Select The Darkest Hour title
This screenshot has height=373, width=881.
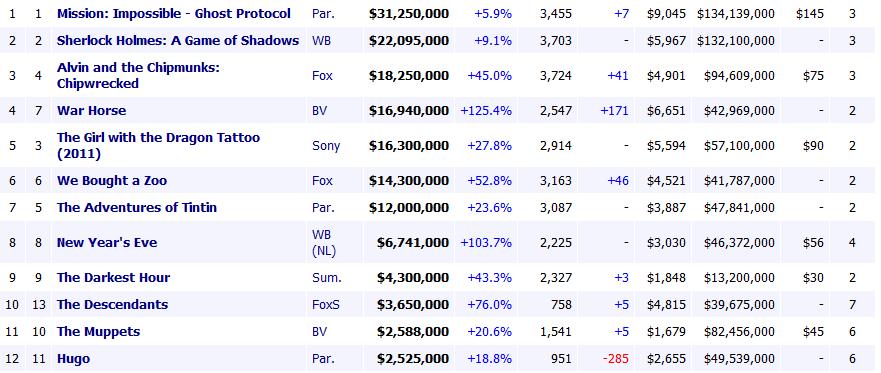113,278
